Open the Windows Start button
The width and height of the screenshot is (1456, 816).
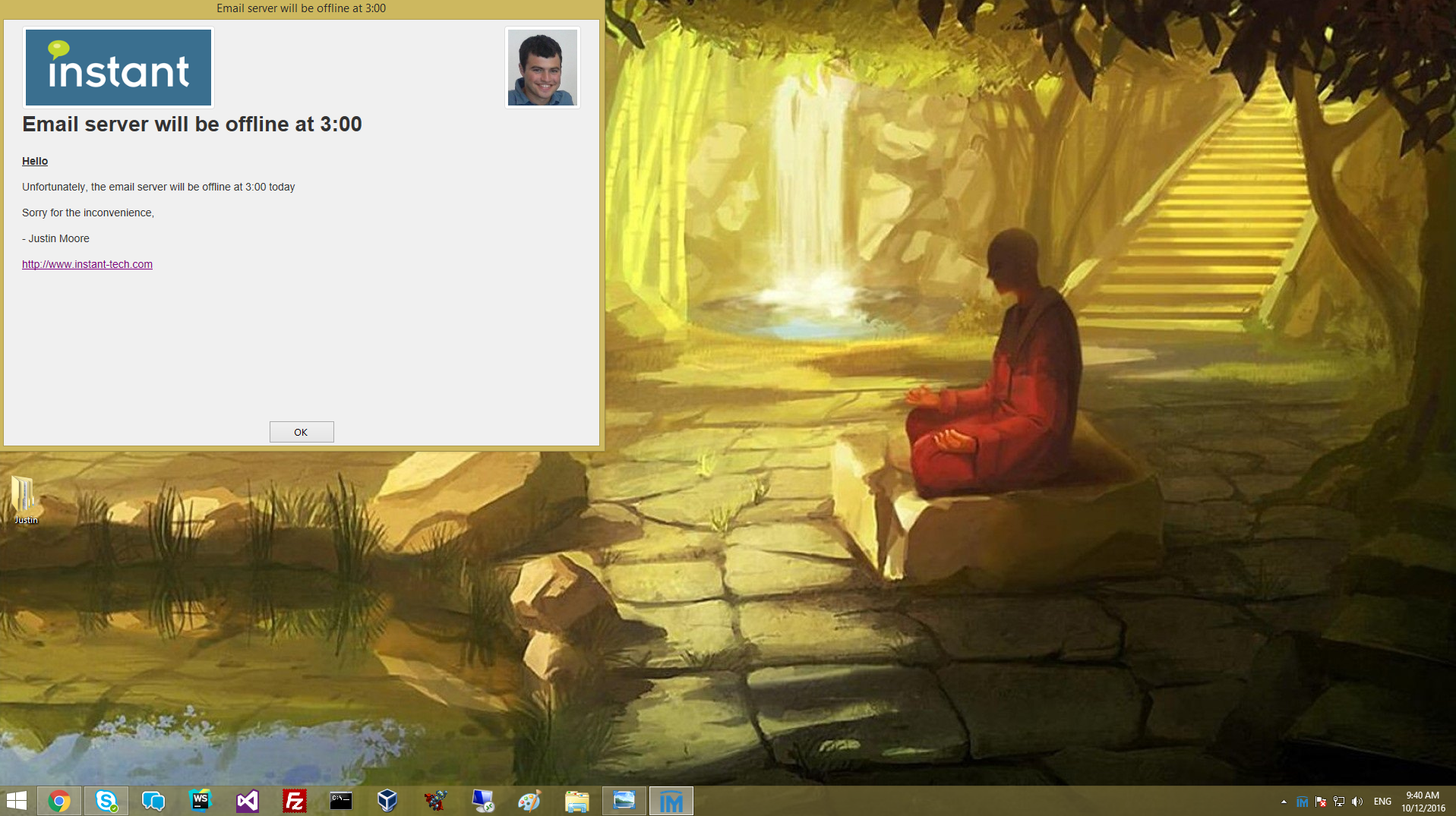coord(17,801)
